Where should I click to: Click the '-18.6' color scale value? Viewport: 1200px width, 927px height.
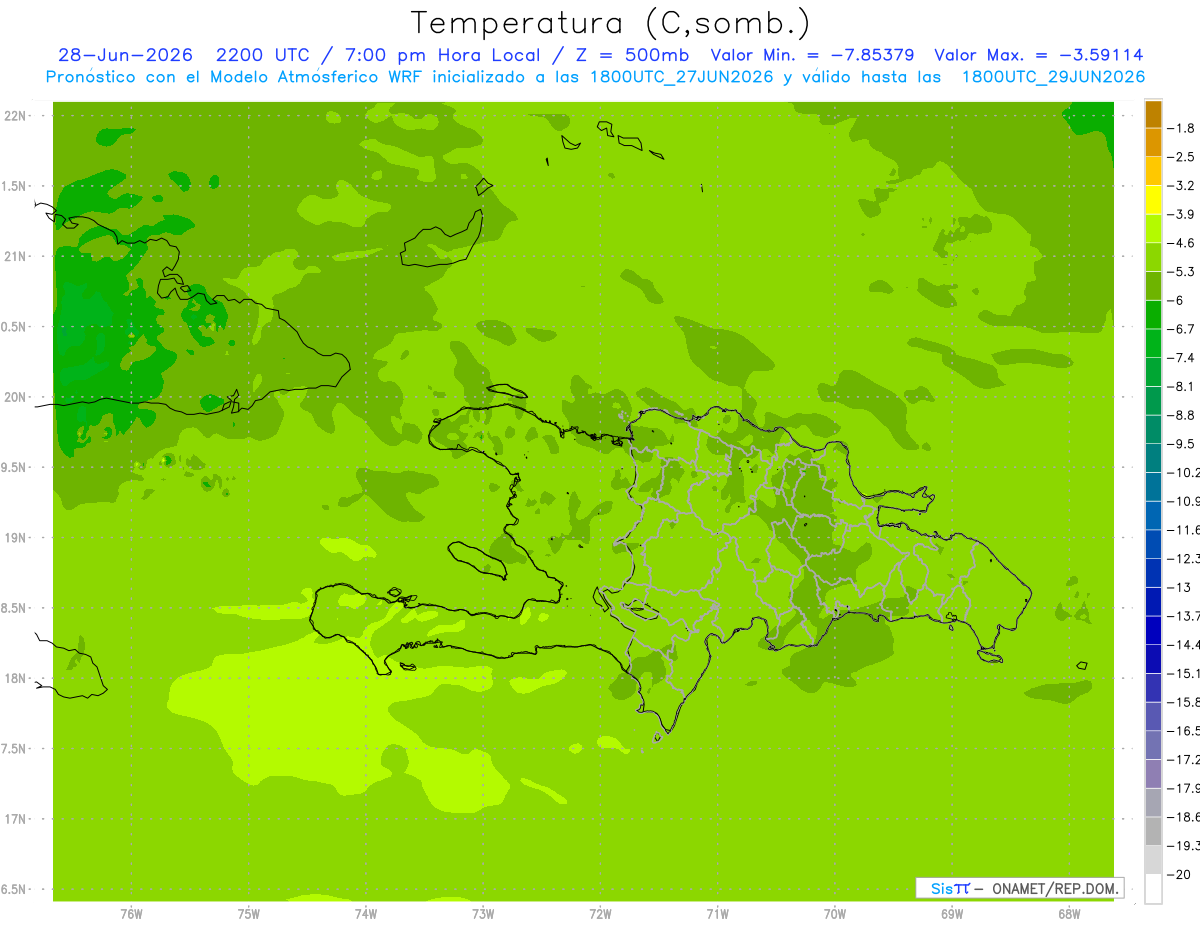[x=1184, y=817]
